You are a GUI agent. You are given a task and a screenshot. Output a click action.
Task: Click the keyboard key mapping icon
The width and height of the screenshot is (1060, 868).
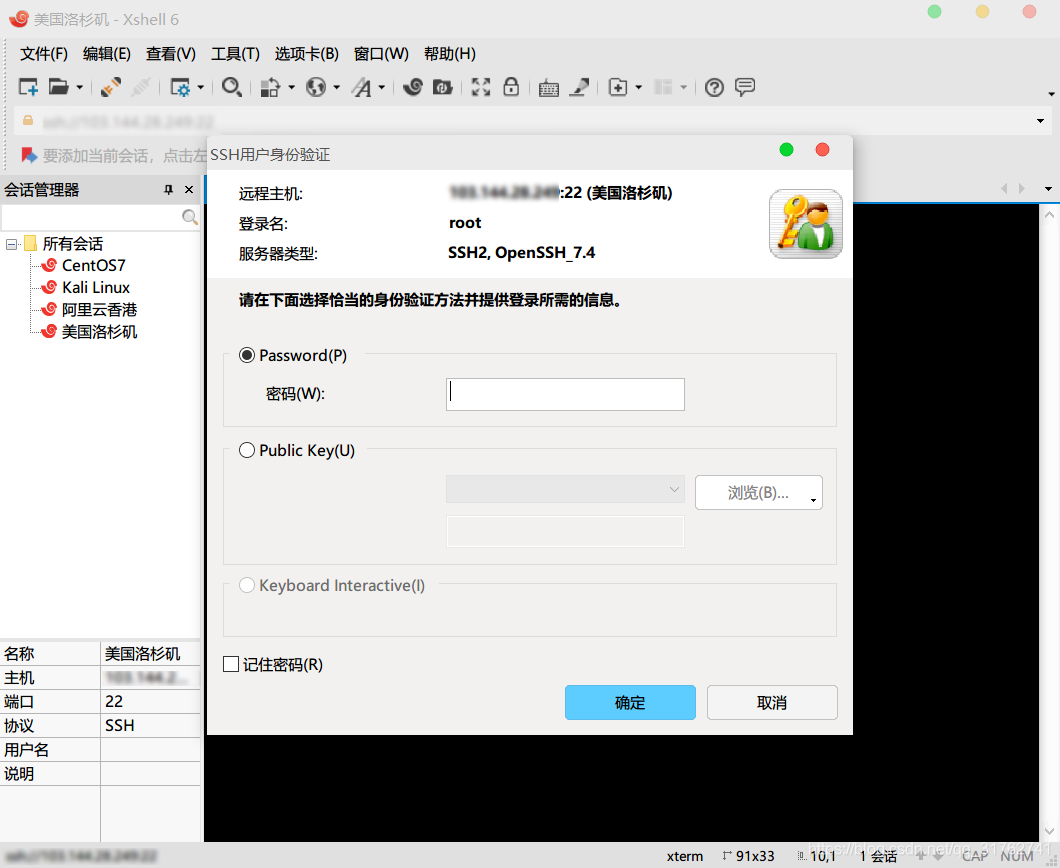point(548,88)
